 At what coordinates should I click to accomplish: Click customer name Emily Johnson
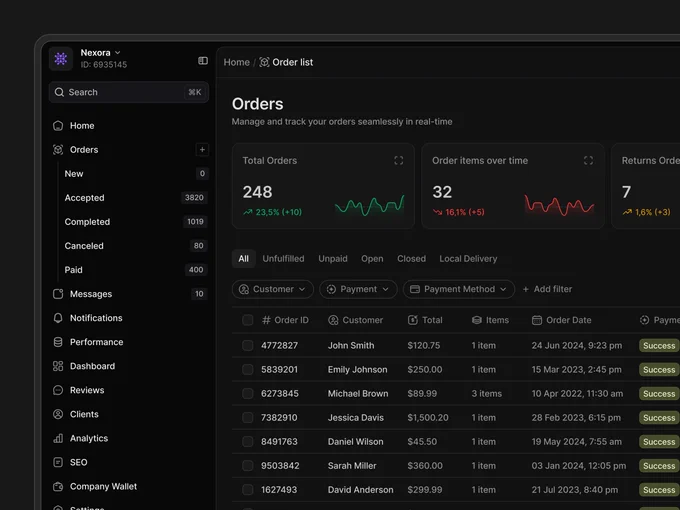coord(357,370)
